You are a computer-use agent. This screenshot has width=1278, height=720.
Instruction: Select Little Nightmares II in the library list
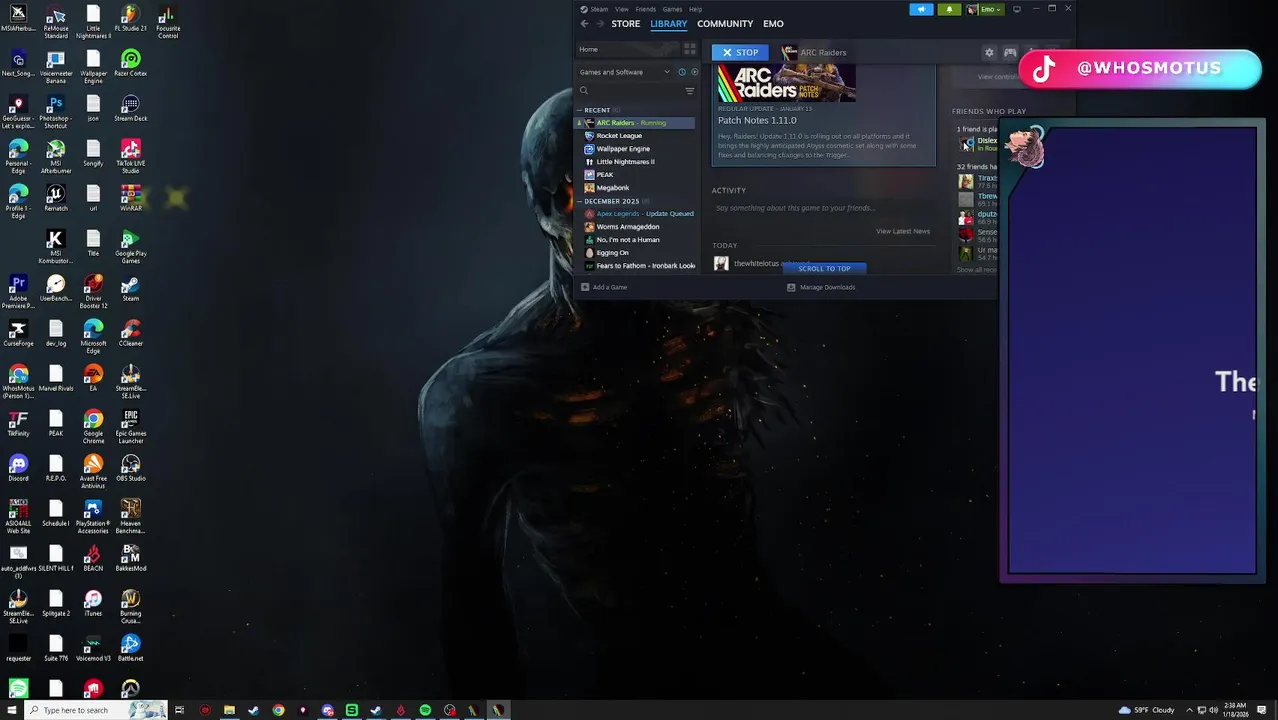click(635, 162)
